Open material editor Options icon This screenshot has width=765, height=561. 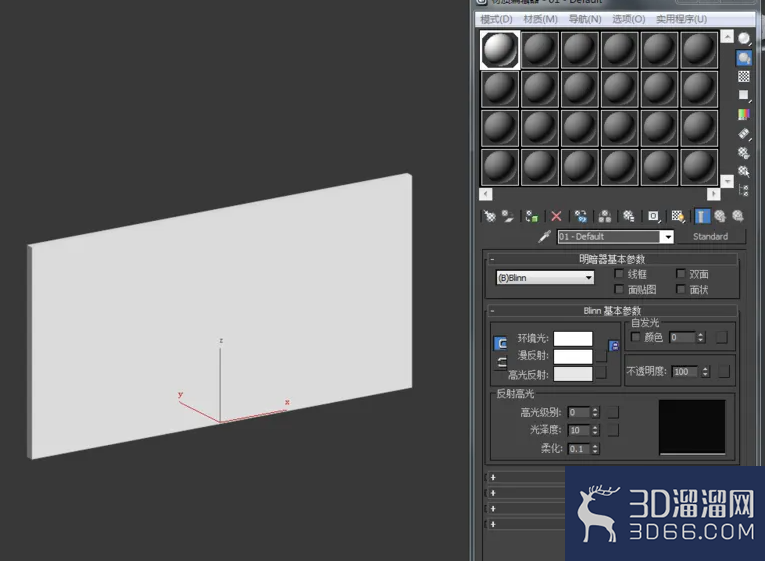744,152
